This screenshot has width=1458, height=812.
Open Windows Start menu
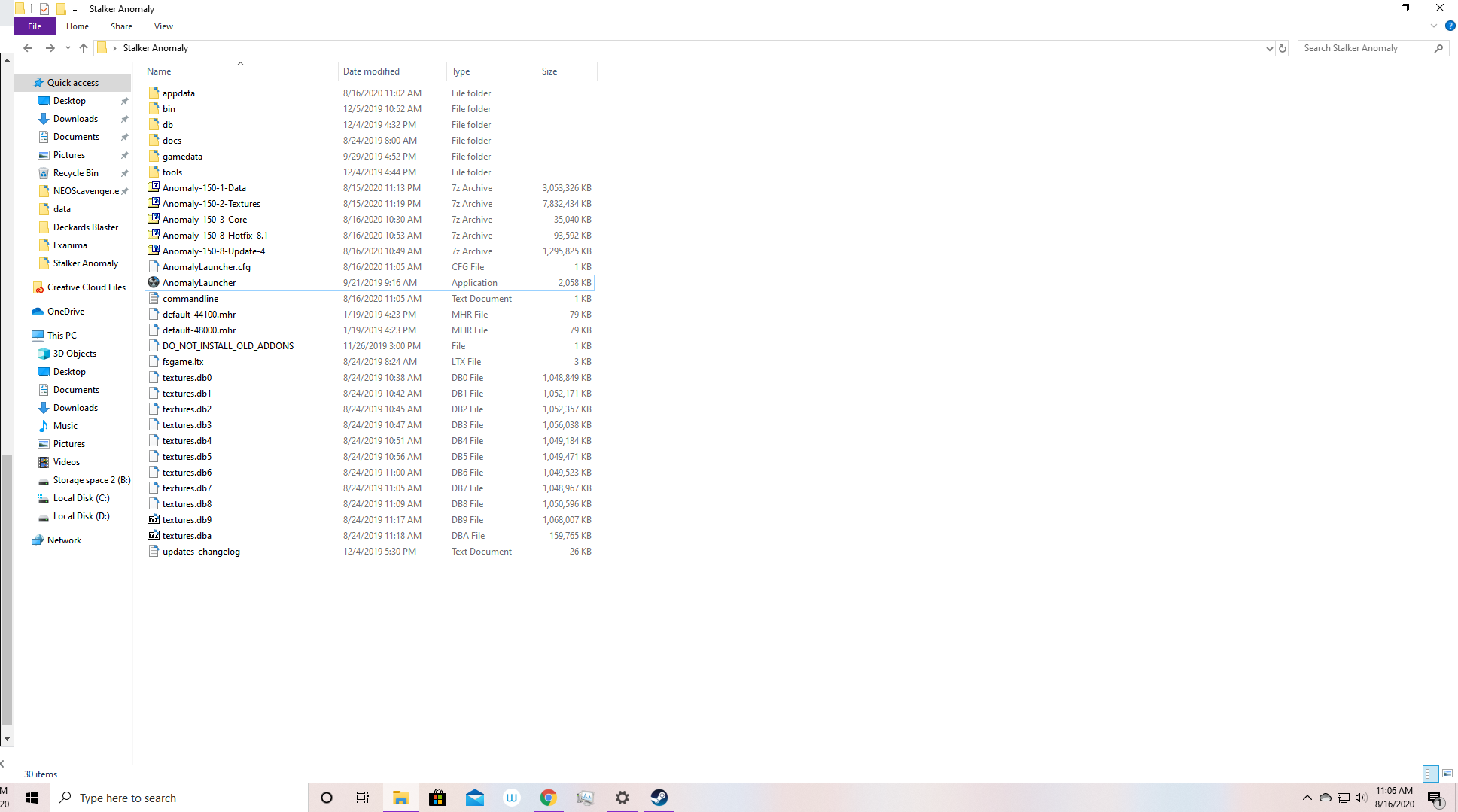pyautogui.click(x=32, y=798)
